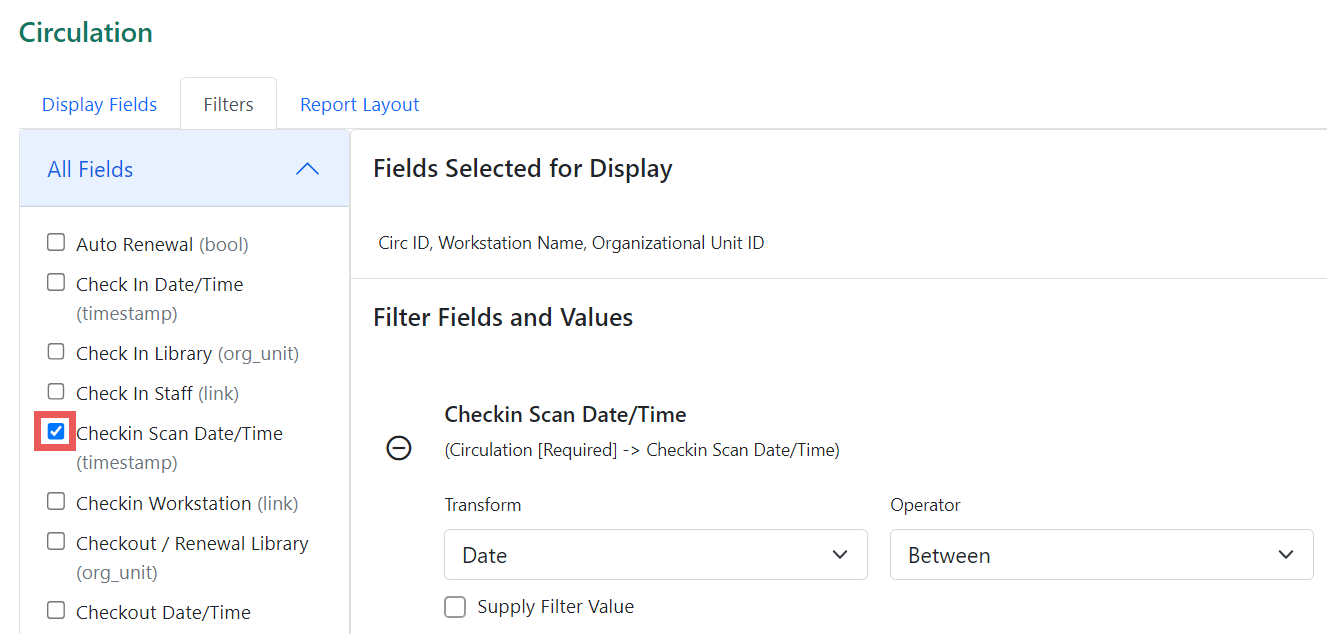Check the Checkout / Renewal Library field
The height and width of the screenshot is (634, 1327).
click(x=55, y=541)
